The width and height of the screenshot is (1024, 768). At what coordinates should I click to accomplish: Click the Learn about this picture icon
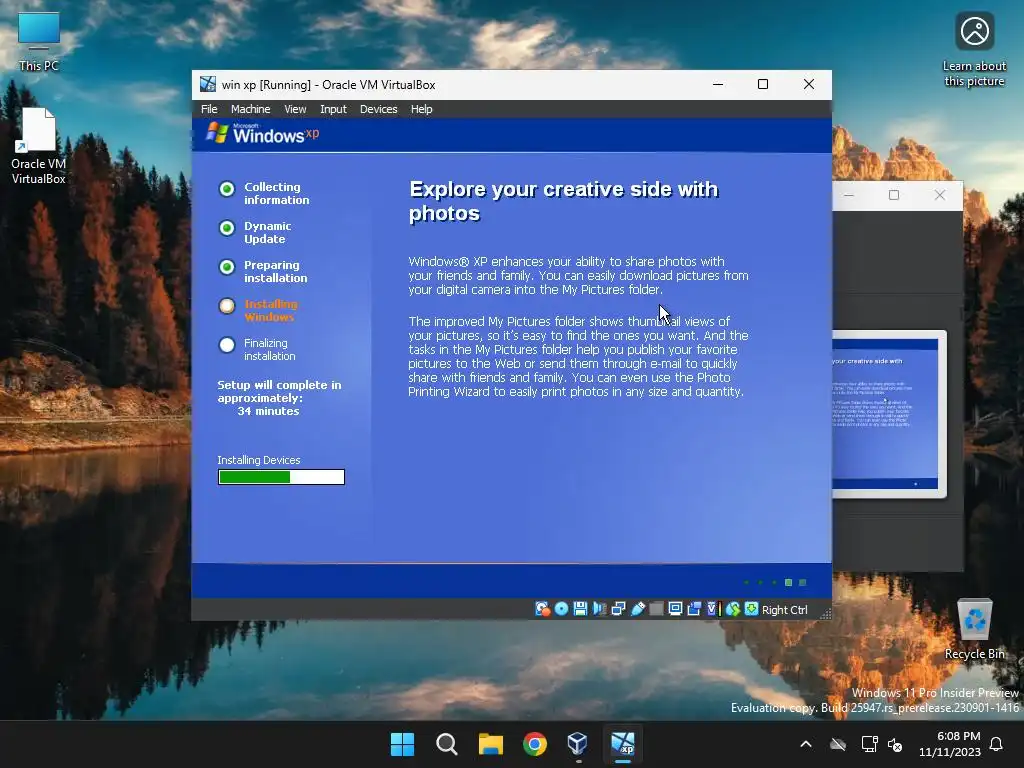coord(974,50)
